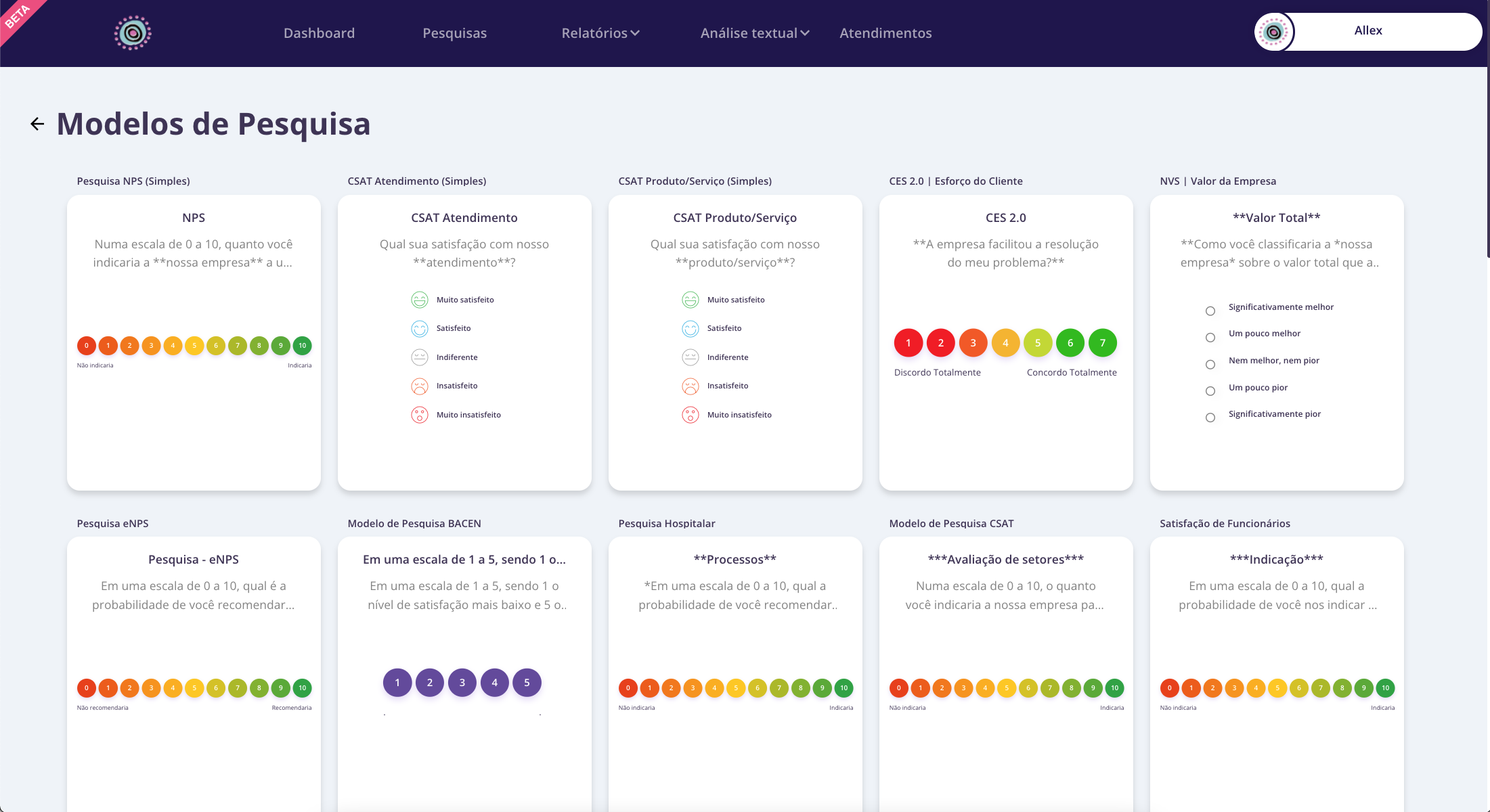Image resolution: width=1490 pixels, height=812 pixels.
Task: Open the Allex user menu
Action: [1368, 31]
